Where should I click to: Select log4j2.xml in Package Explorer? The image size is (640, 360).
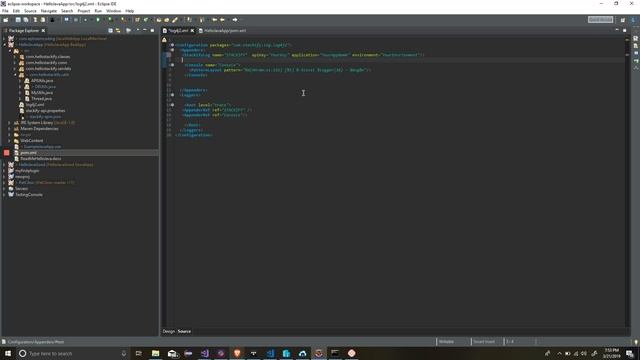tap(35, 105)
